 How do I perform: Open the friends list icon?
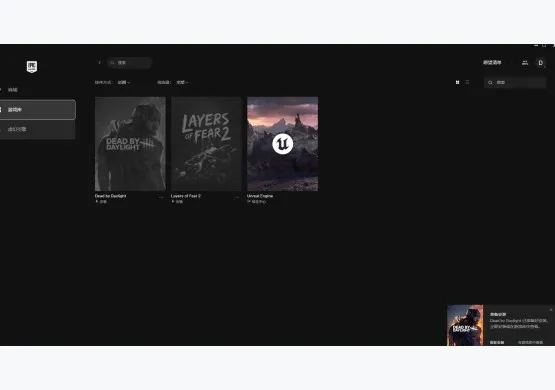coord(525,63)
